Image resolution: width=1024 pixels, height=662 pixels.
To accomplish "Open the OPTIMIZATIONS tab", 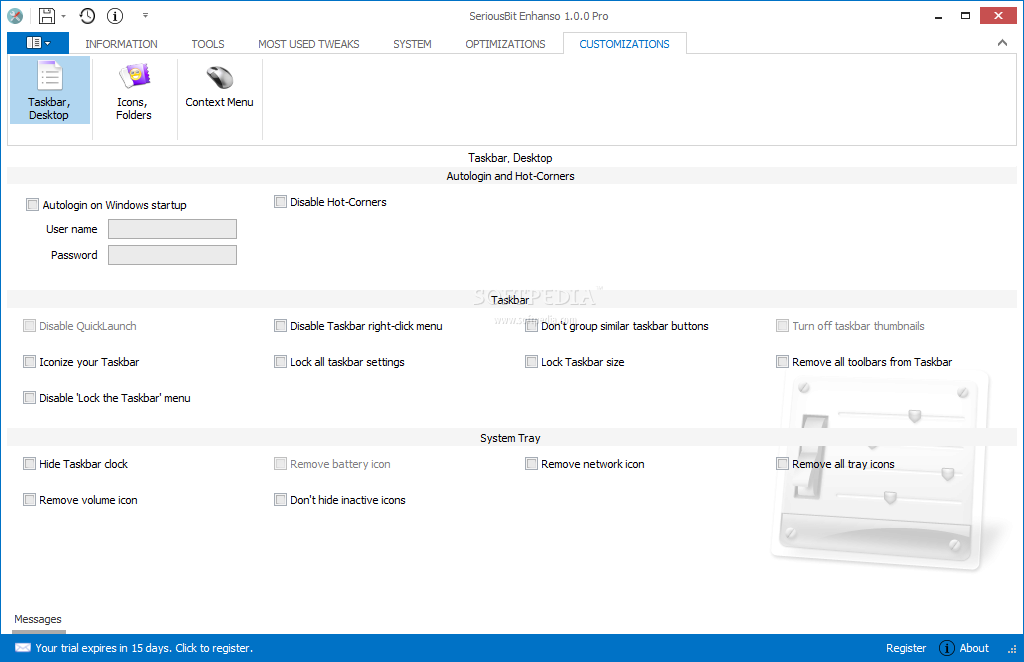I will 505,44.
